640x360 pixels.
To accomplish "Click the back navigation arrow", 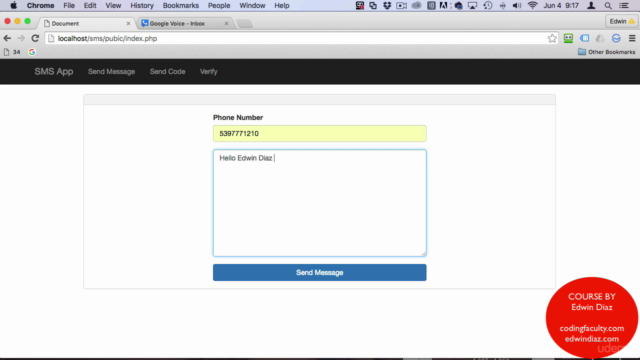I will click(7, 38).
